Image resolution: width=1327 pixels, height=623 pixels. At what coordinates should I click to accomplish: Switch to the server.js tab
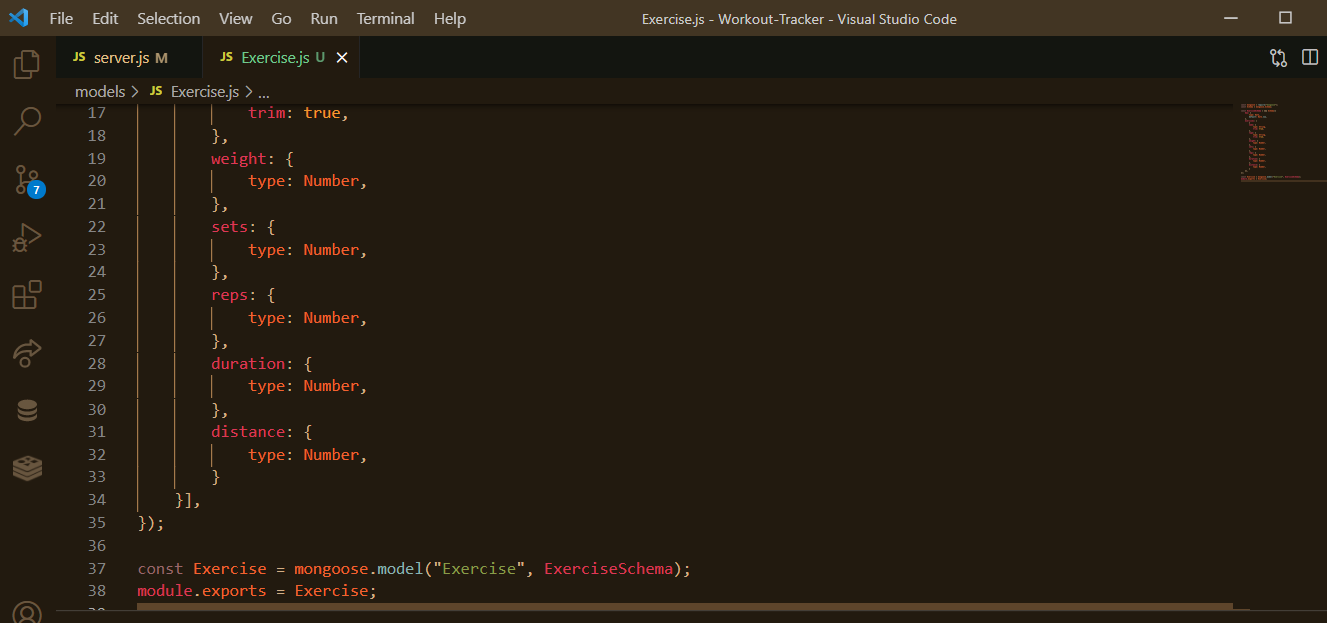129,58
